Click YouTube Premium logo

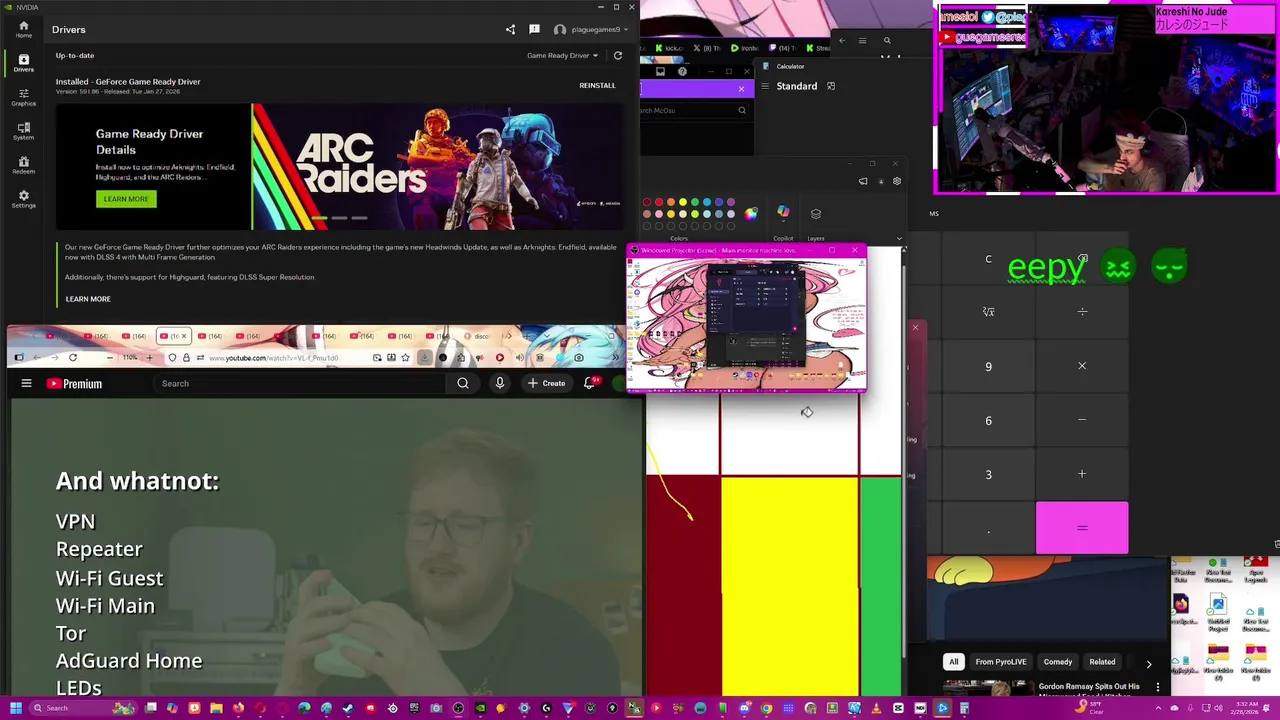pyautogui.click(x=74, y=383)
